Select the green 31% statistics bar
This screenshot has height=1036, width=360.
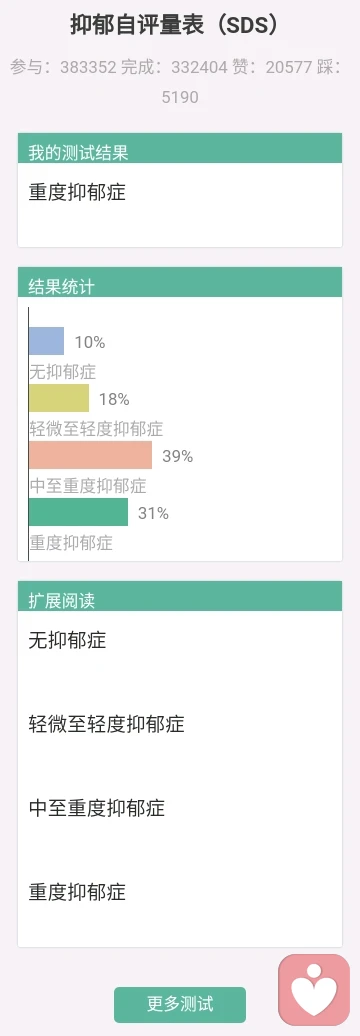79,512
